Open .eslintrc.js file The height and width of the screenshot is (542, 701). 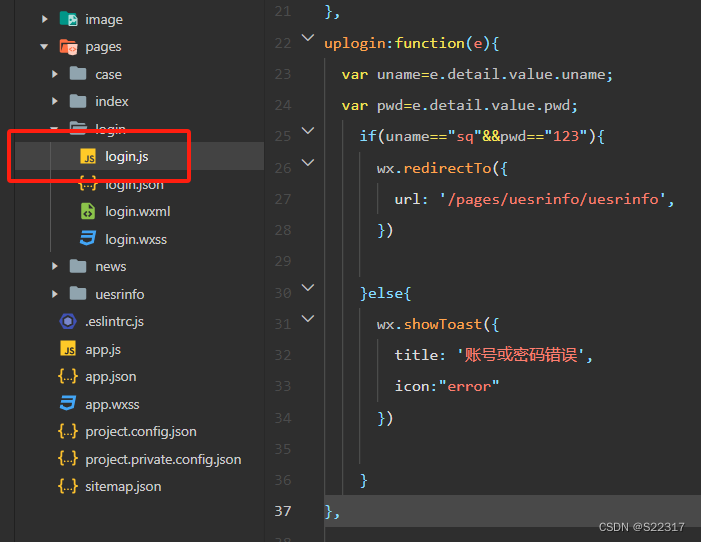(114, 322)
